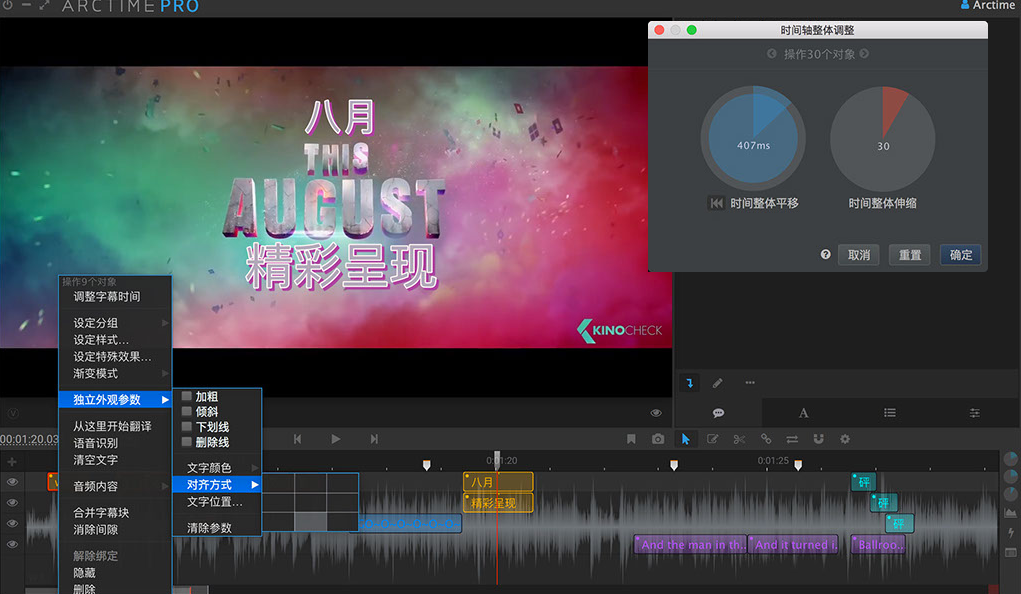
Task: Pick the bottom-center alignment grid cell
Action: tap(311, 522)
